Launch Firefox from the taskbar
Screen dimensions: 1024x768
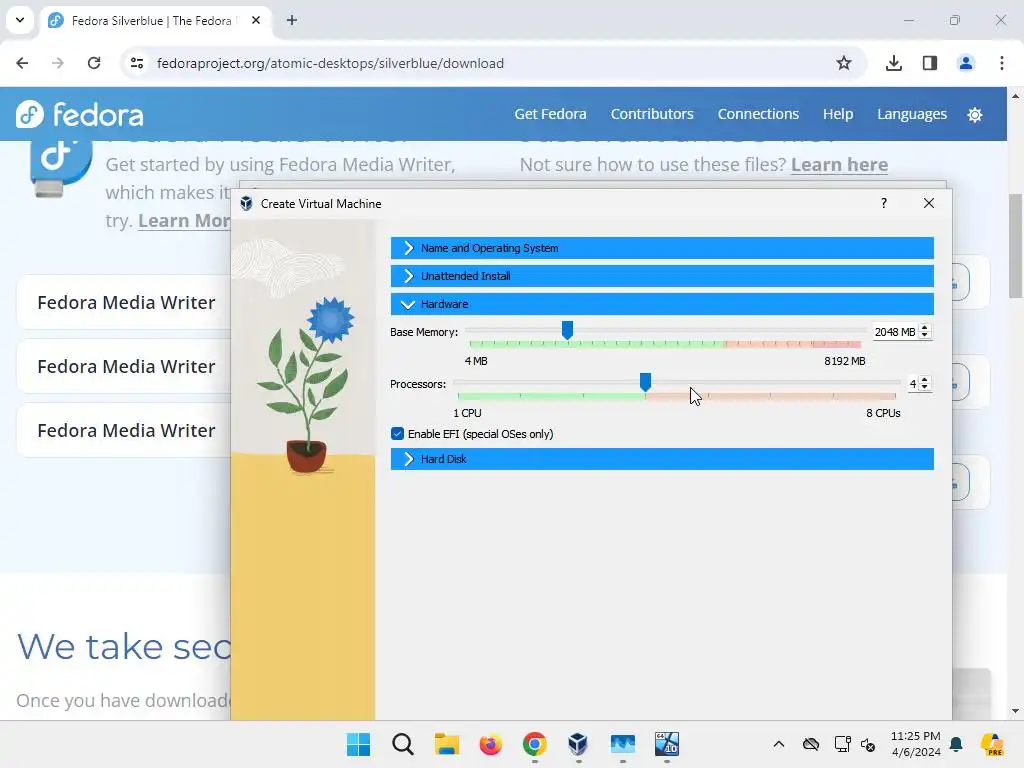[x=490, y=744]
